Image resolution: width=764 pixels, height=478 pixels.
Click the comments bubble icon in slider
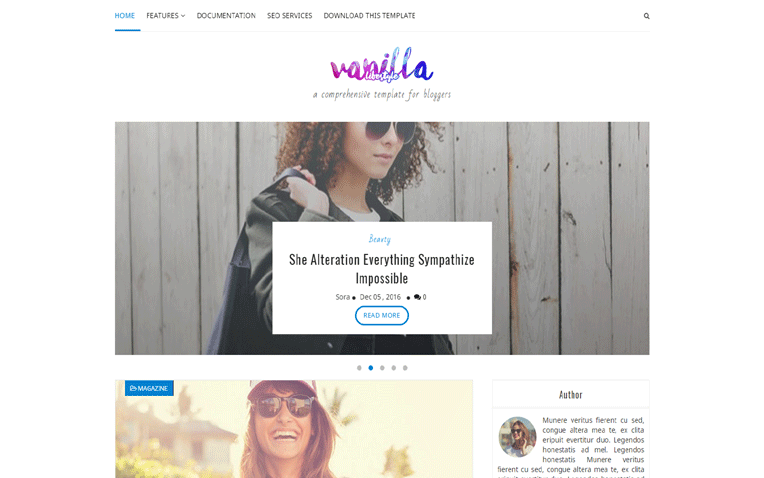(417, 297)
